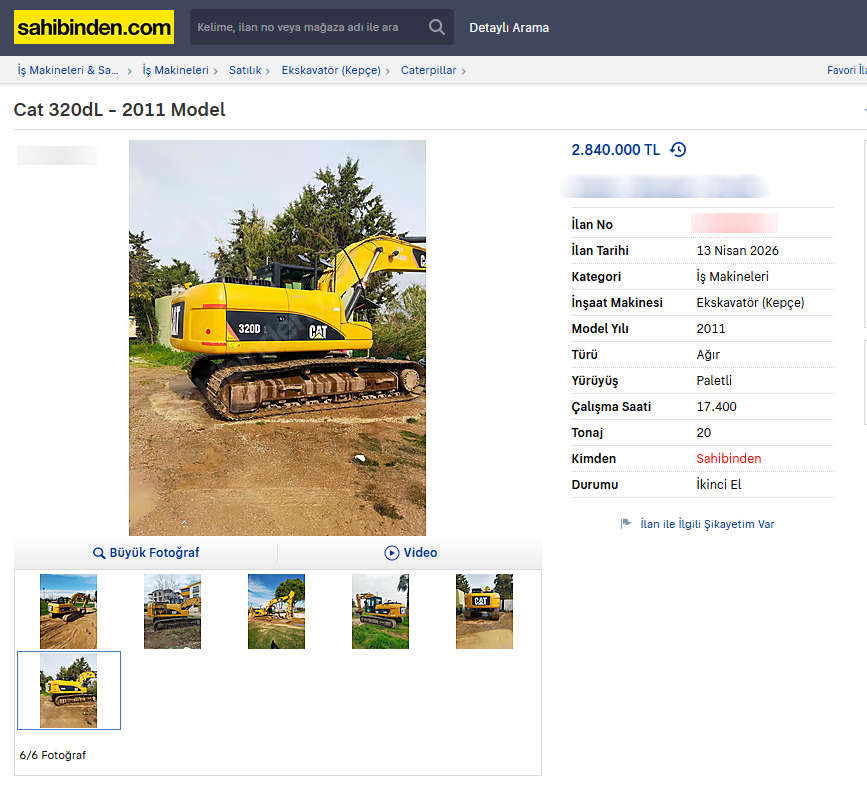Click the Paletli value
The height and width of the screenshot is (786, 867).
(713, 381)
